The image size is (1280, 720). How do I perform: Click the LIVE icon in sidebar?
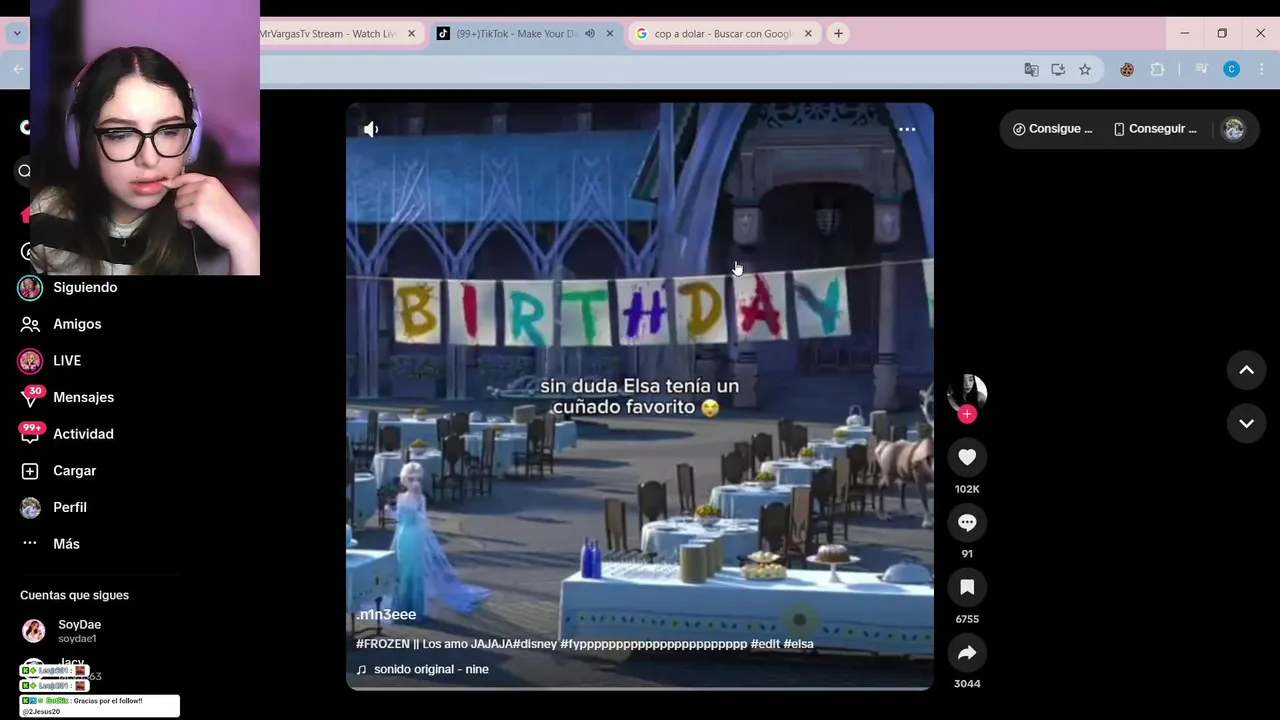click(x=30, y=360)
